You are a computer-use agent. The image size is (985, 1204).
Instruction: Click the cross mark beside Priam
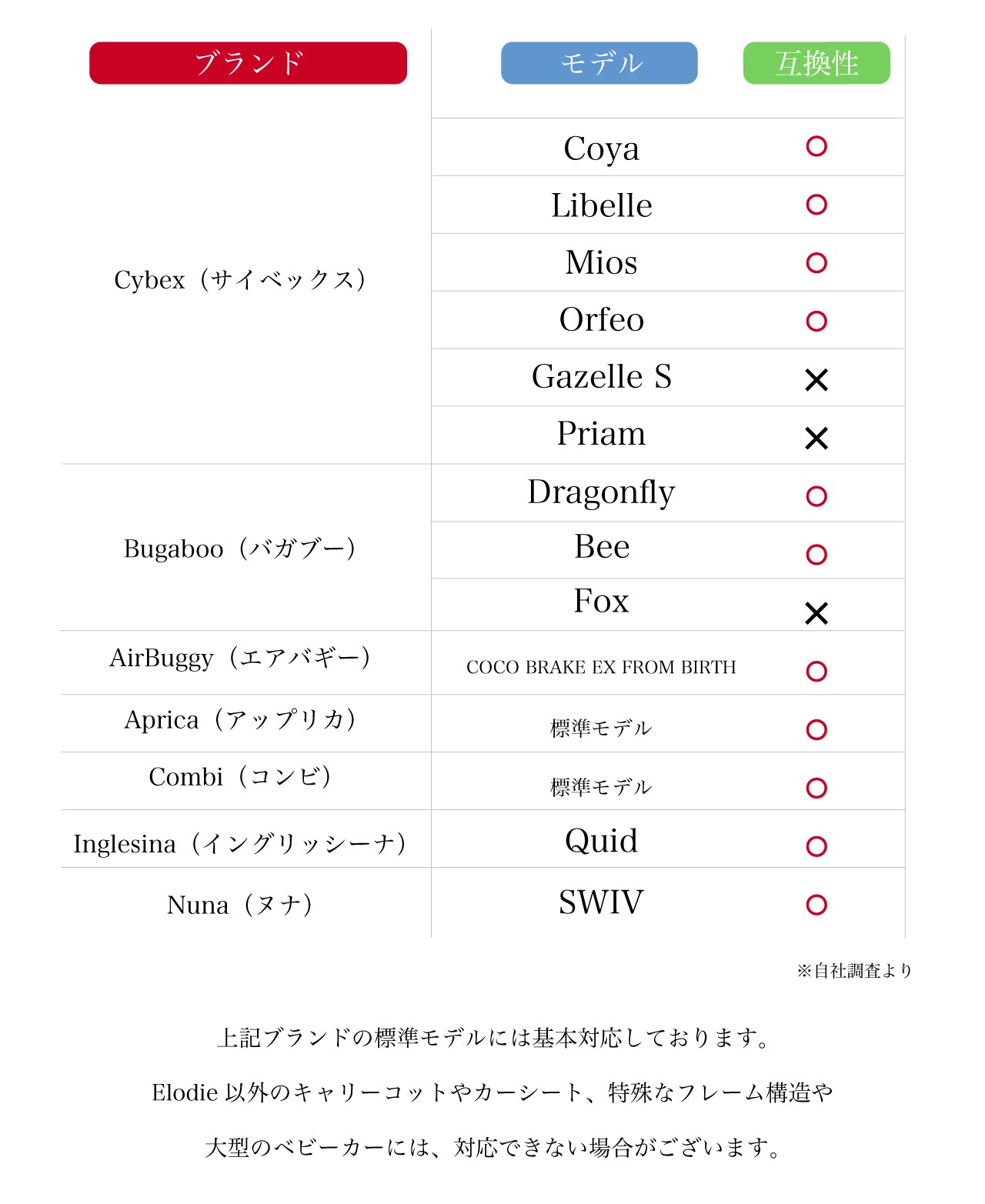click(x=816, y=439)
